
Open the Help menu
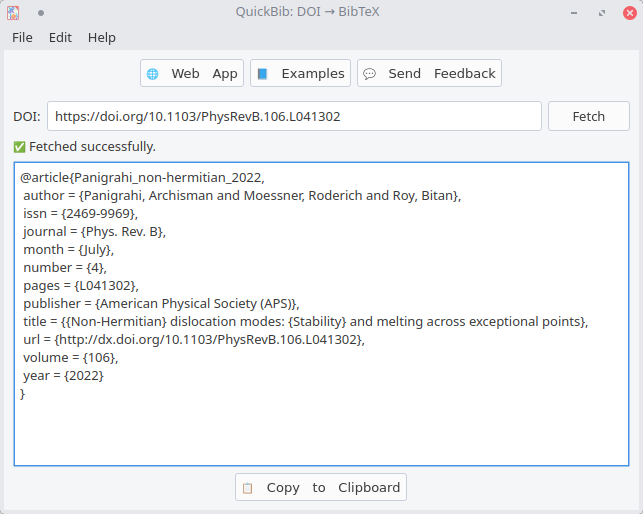pyautogui.click(x=102, y=38)
